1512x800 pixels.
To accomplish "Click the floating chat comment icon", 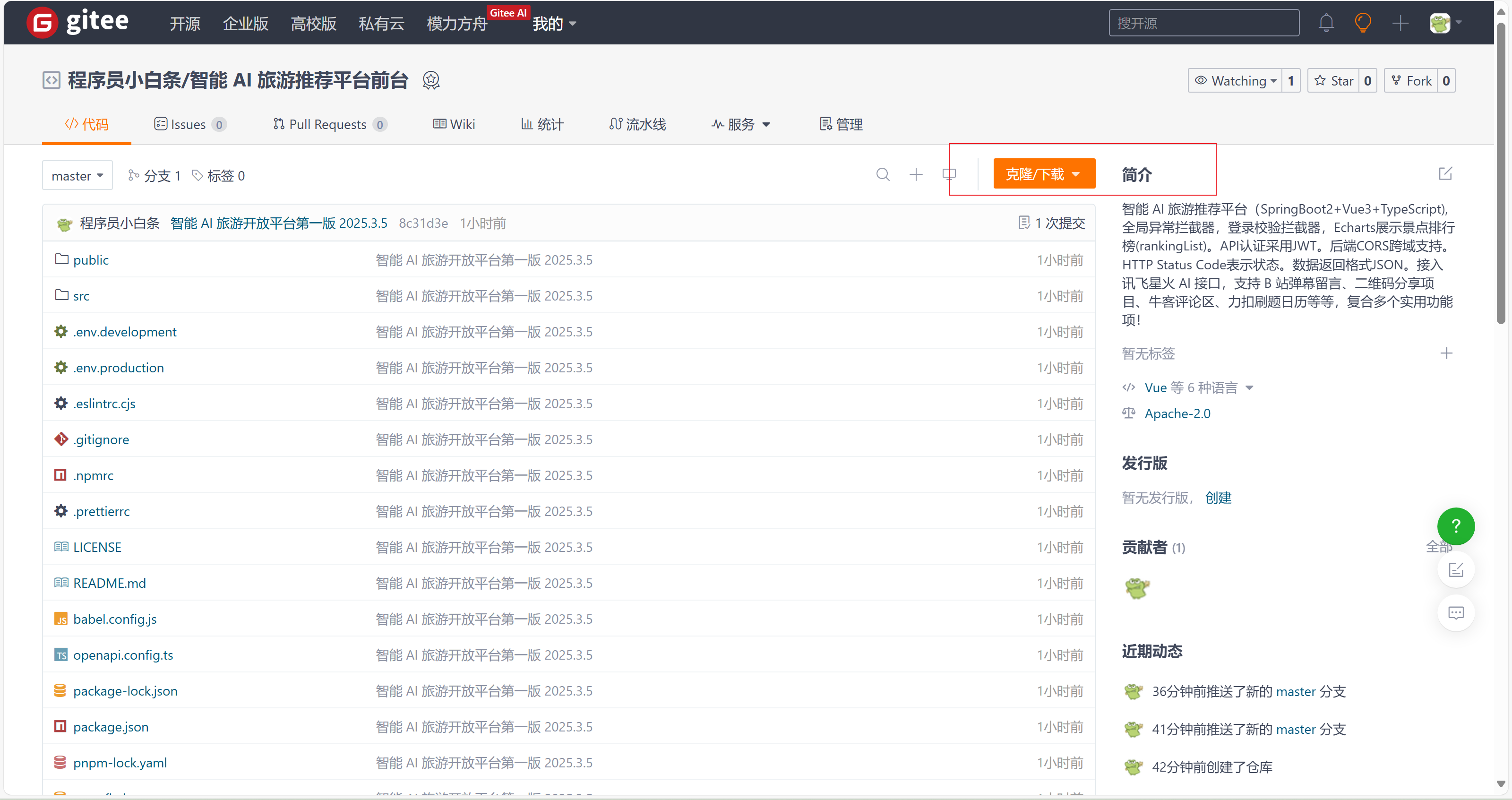I will click(x=1456, y=613).
